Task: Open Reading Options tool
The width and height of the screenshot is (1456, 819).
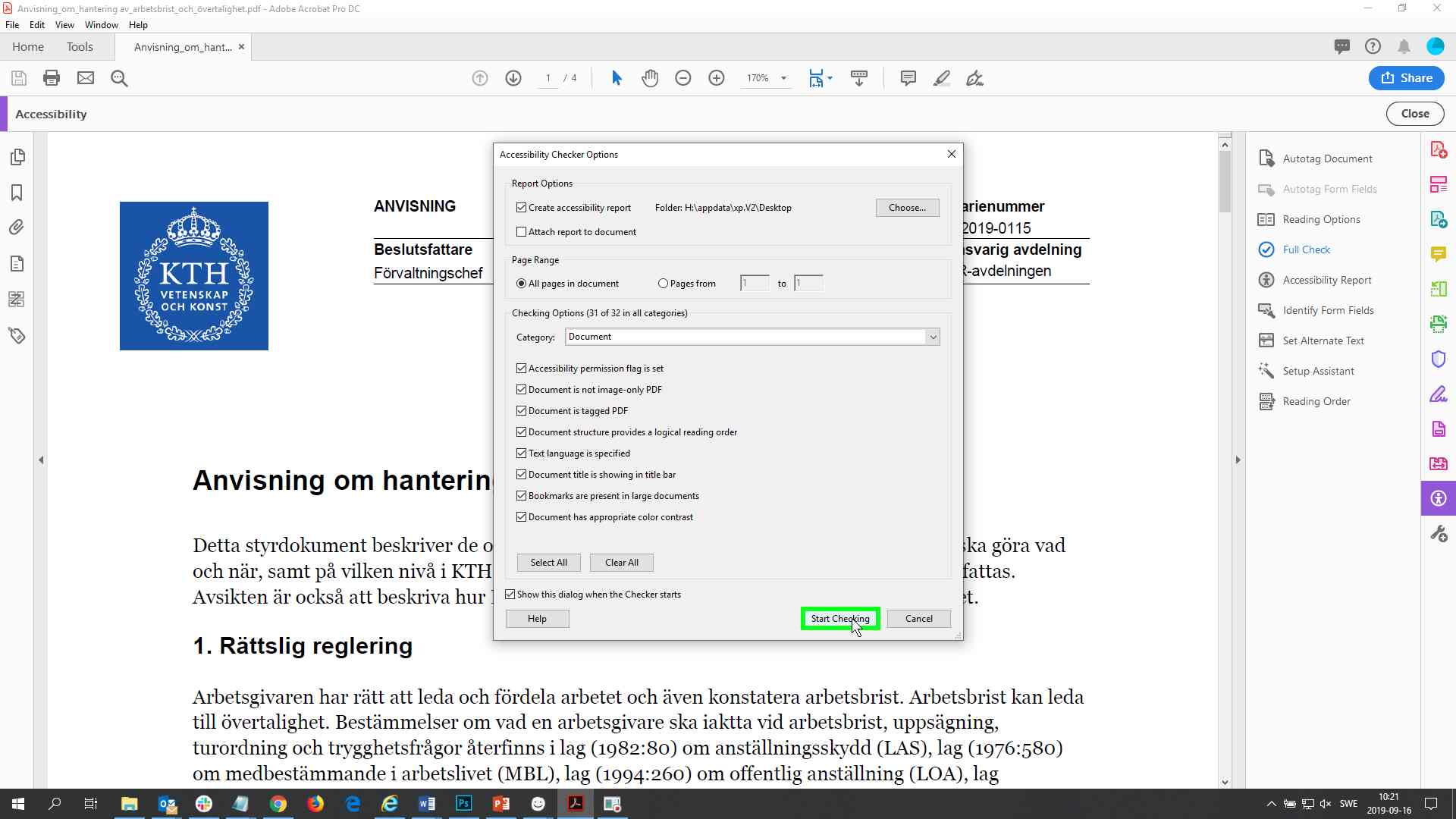Action: [1310, 219]
